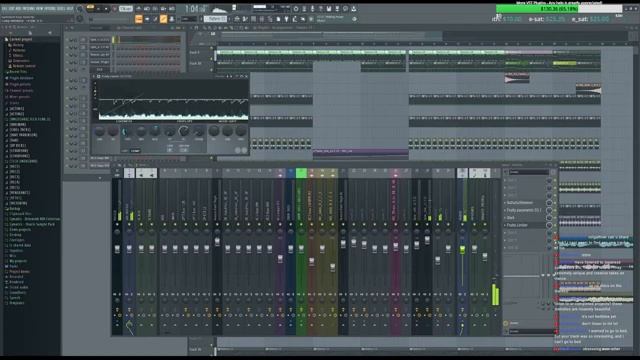The image size is (640, 360).
Task: Open Plugin presets in the browser
Action: pos(20,84)
